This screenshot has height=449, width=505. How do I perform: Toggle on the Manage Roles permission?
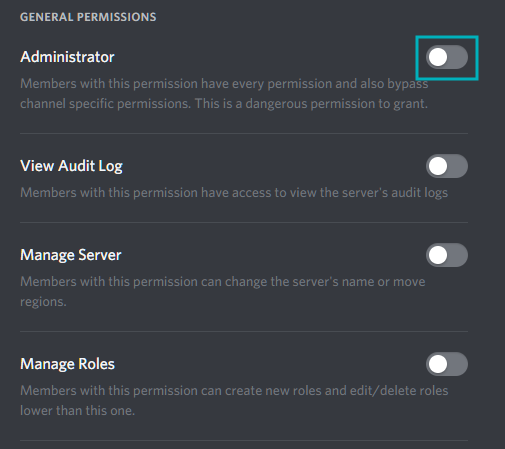pyautogui.click(x=447, y=364)
